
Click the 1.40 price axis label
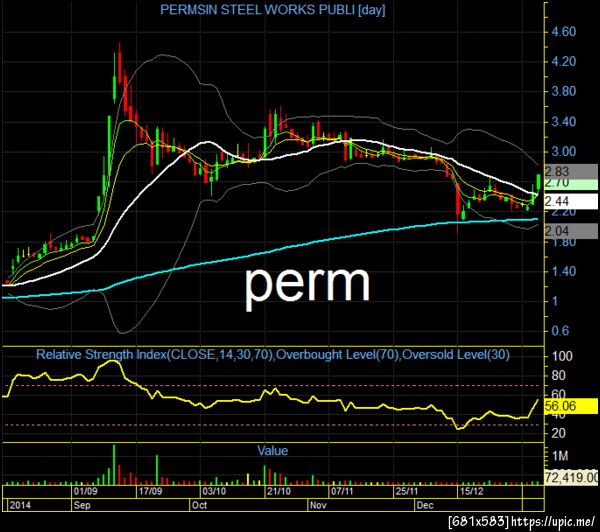click(x=563, y=272)
